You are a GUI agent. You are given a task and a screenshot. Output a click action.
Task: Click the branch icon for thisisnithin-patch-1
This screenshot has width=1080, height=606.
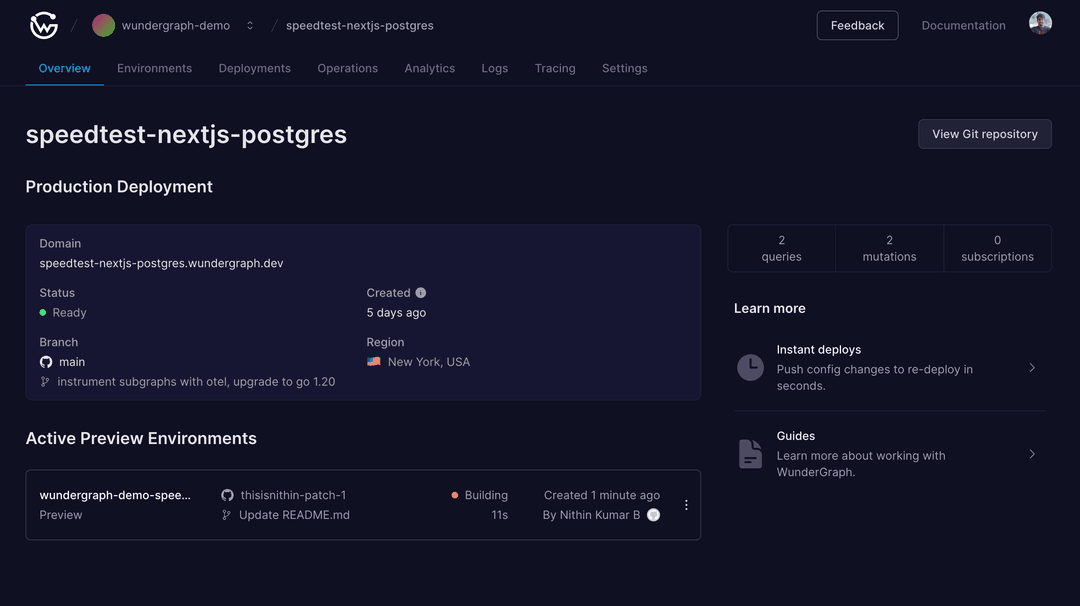[227, 494]
